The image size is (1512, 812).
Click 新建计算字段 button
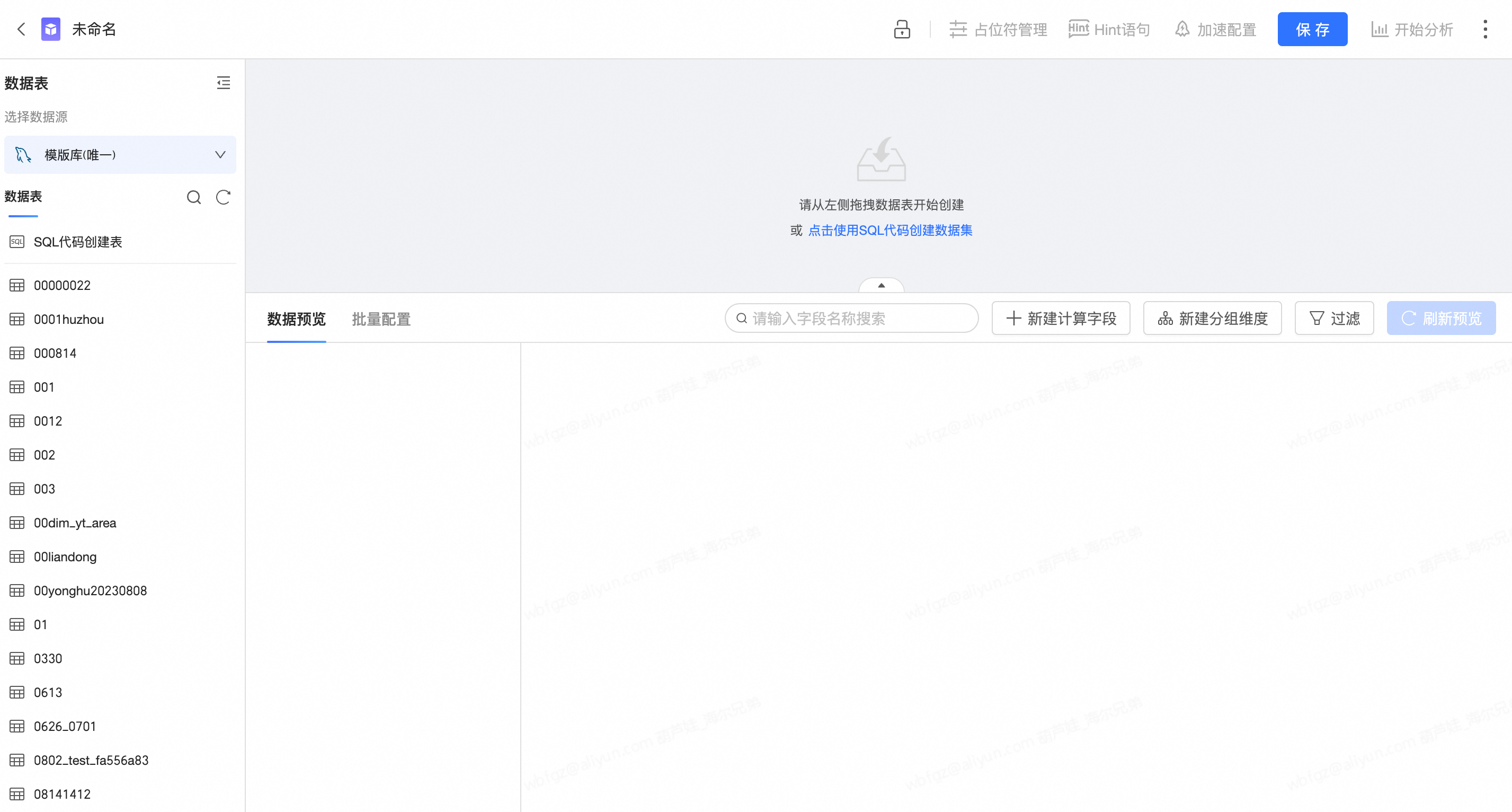coord(1061,318)
